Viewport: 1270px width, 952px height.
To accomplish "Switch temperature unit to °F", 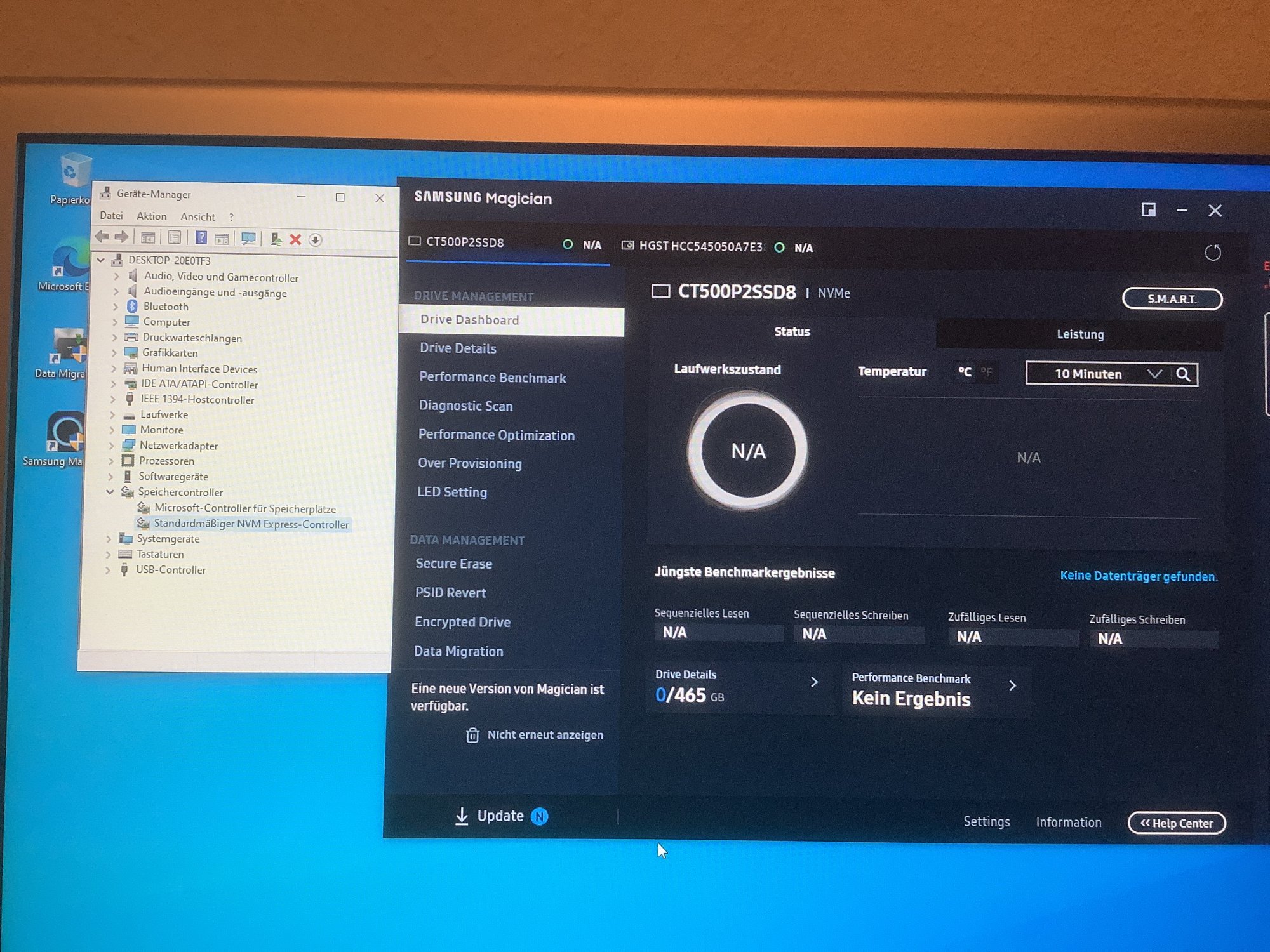I will coord(986,371).
